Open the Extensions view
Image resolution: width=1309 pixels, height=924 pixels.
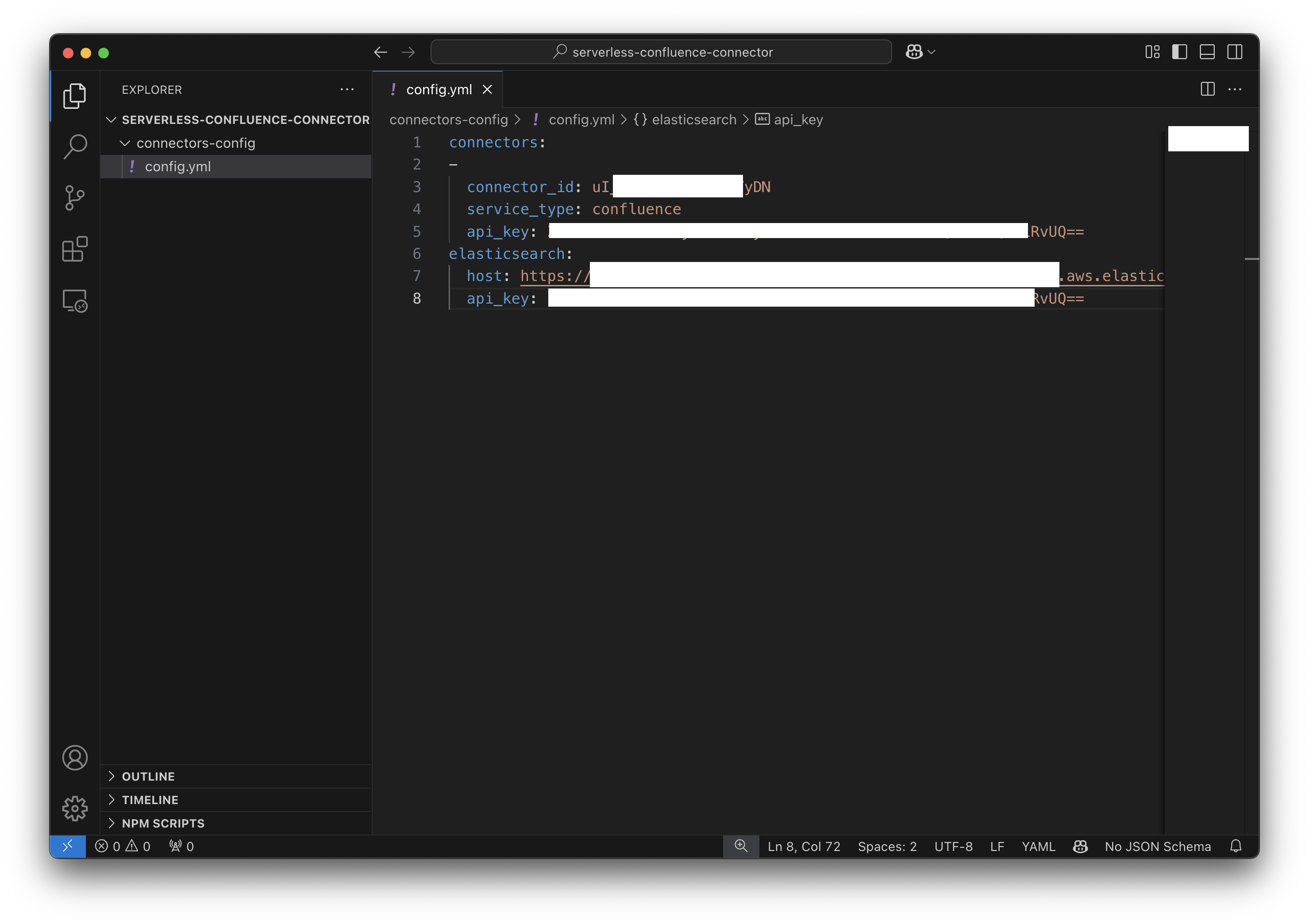coord(75,249)
